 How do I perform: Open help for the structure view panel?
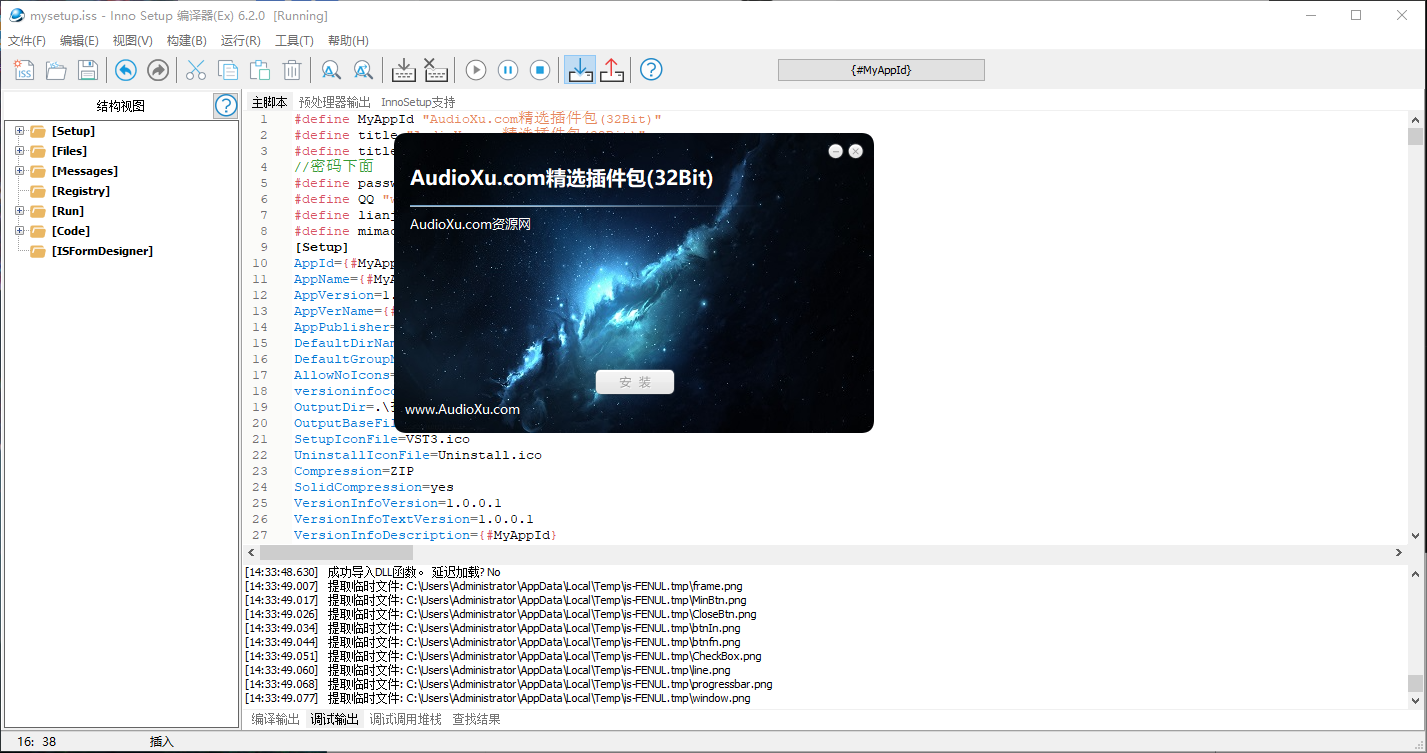tap(225, 105)
